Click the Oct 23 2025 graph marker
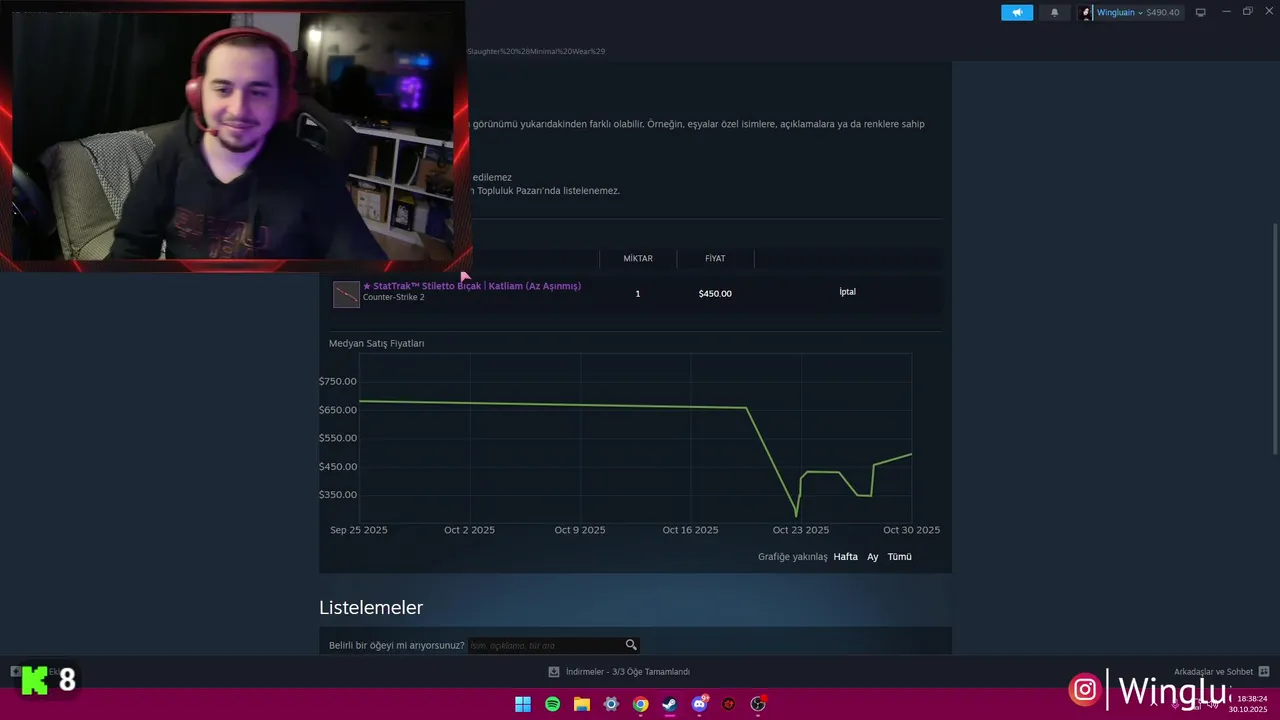The width and height of the screenshot is (1280, 720). (x=801, y=530)
